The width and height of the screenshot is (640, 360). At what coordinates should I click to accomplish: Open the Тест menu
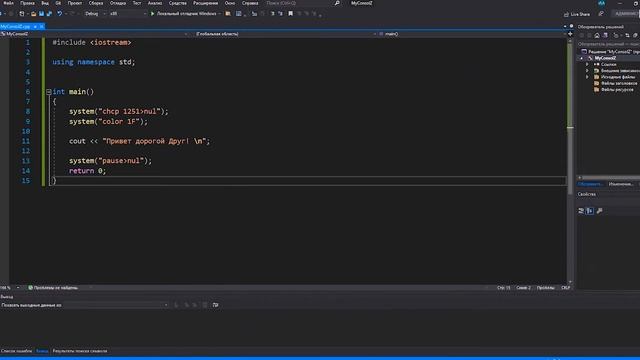[x=137, y=3]
